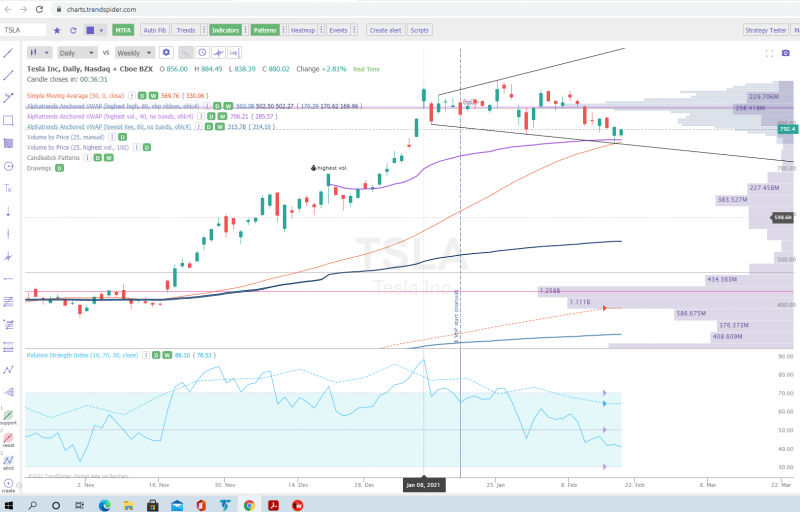The height and width of the screenshot is (512, 800).
Task: Select the rectangle drawing tool
Action: click(8, 121)
